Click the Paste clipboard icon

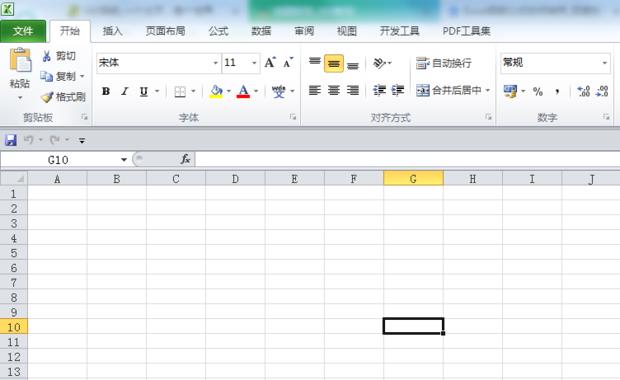point(20,60)
